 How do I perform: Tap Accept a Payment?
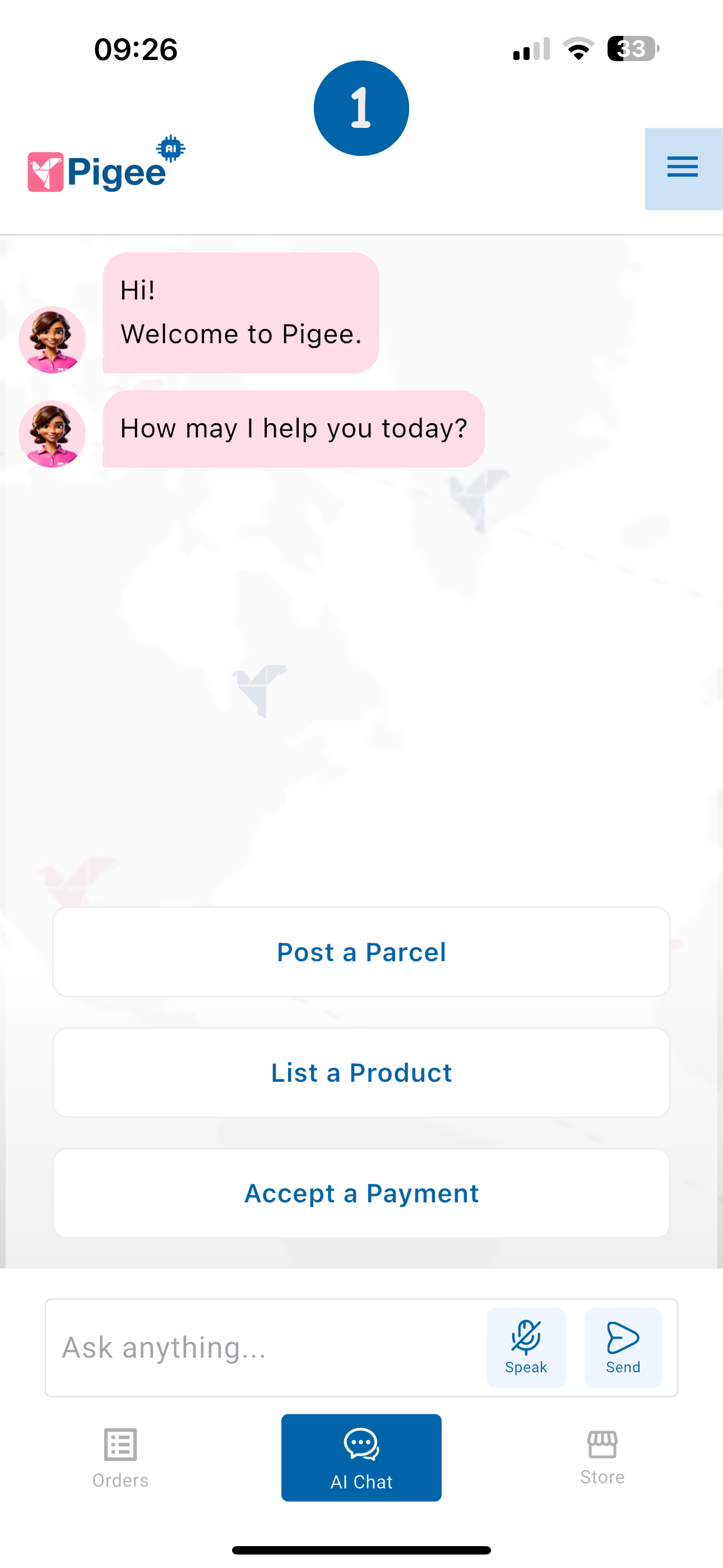(x=361, y=1193)
